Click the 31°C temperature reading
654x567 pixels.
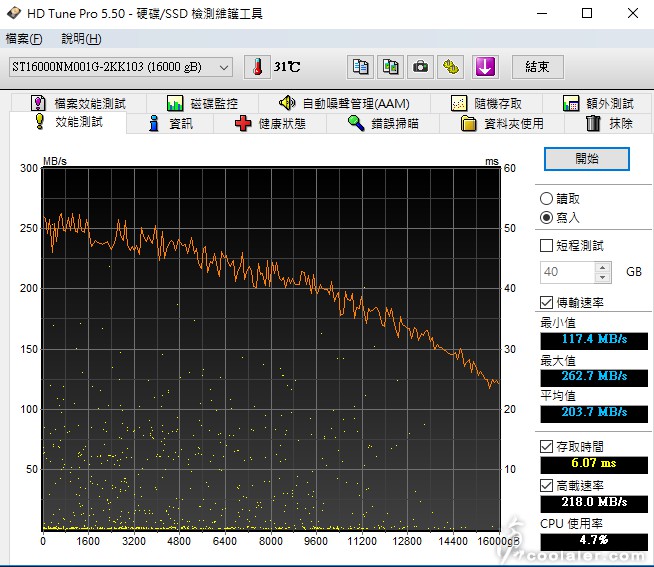(287, 67)
